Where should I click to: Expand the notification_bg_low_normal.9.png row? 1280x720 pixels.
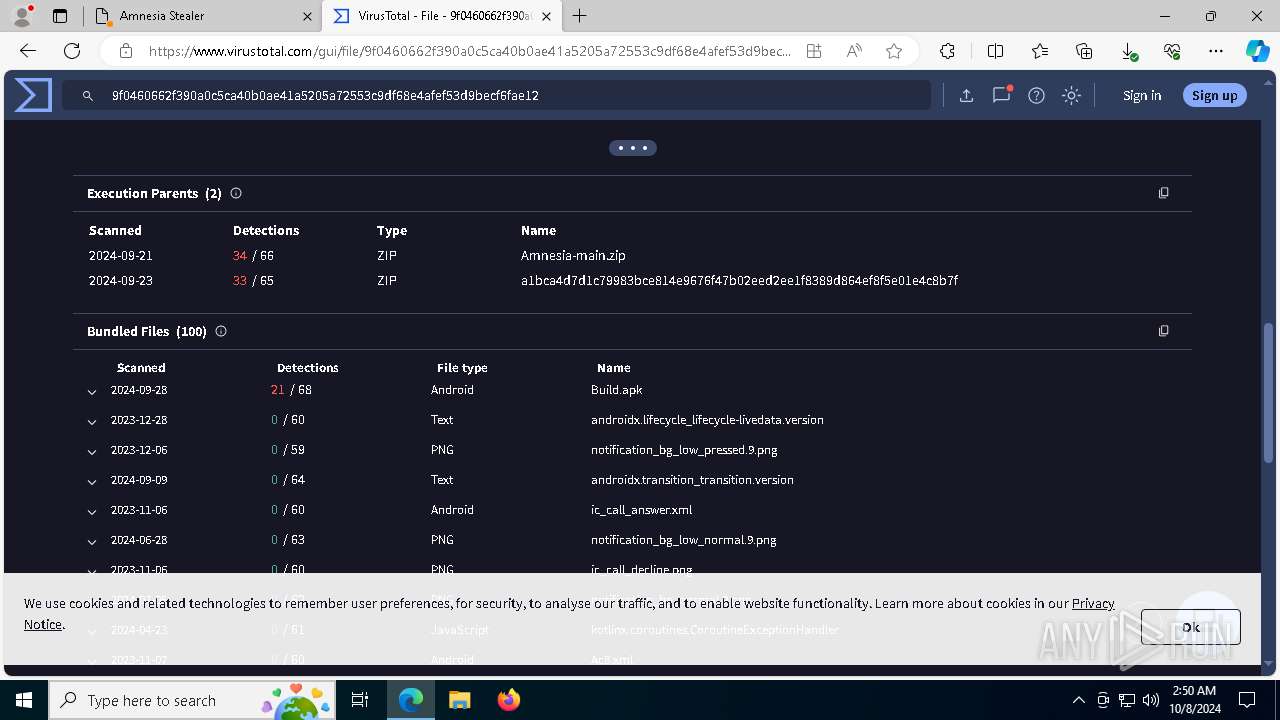pos(92,542)
